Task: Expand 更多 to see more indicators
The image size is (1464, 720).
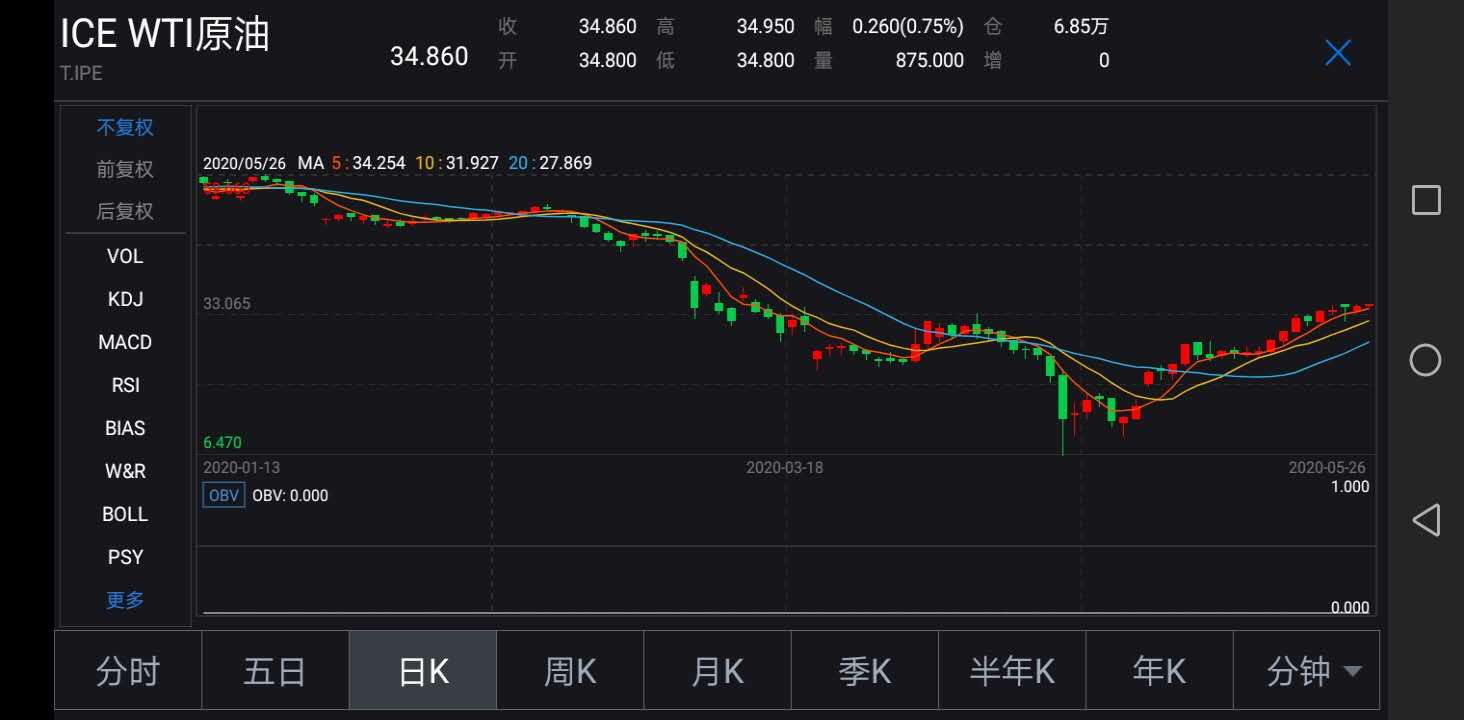Action: tap(124, 599)
